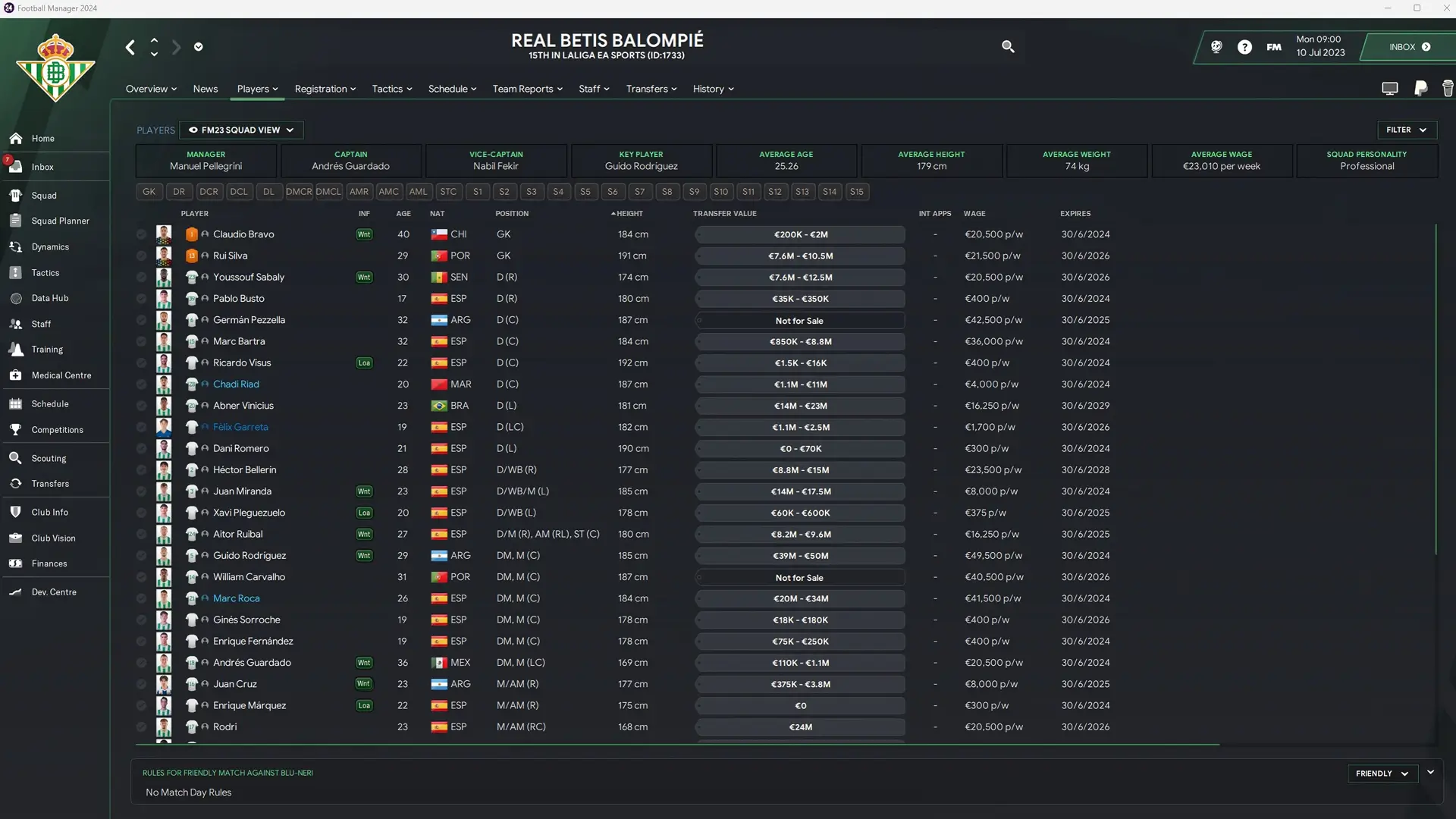Click the STC position slot button

point(448,192)
